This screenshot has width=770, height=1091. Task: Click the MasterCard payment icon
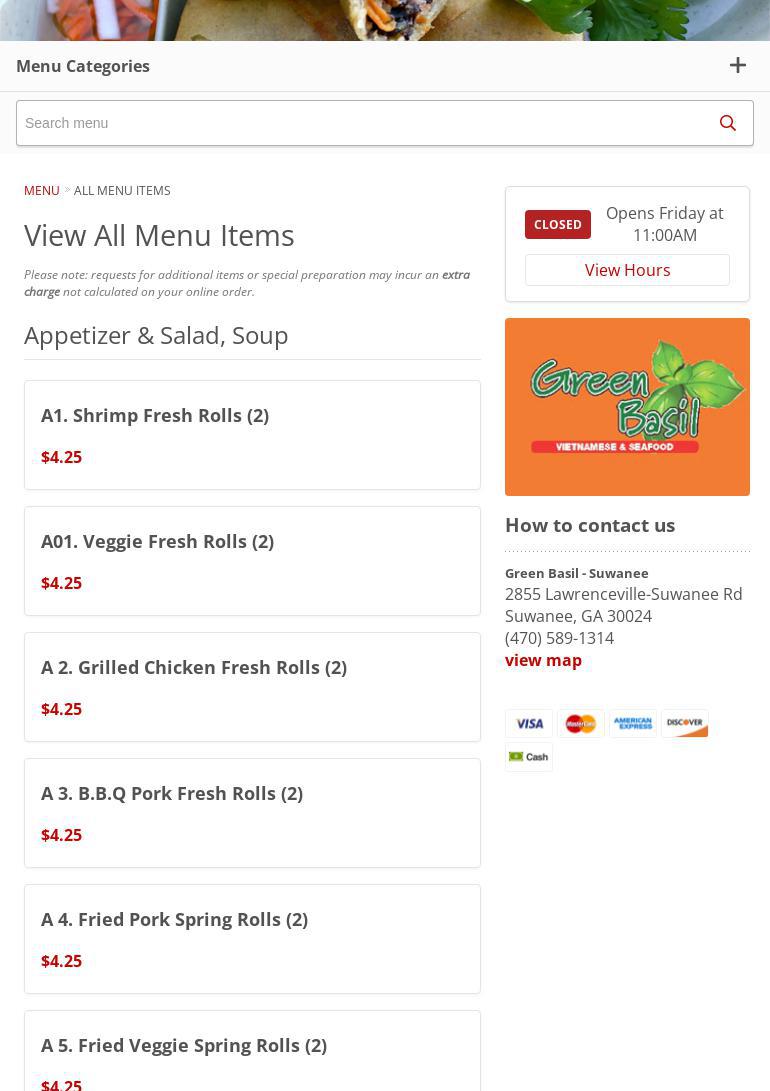pyautogui.click(x=581, y=724)
